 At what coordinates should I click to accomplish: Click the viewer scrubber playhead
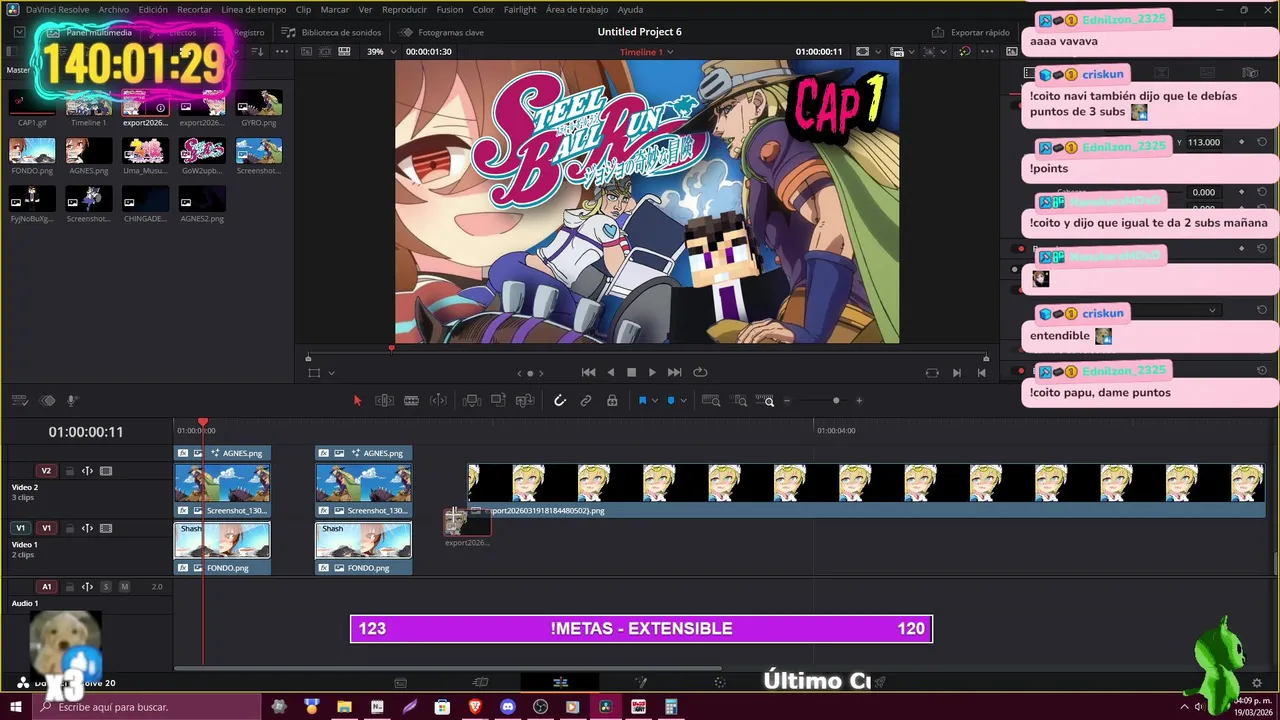391,348
